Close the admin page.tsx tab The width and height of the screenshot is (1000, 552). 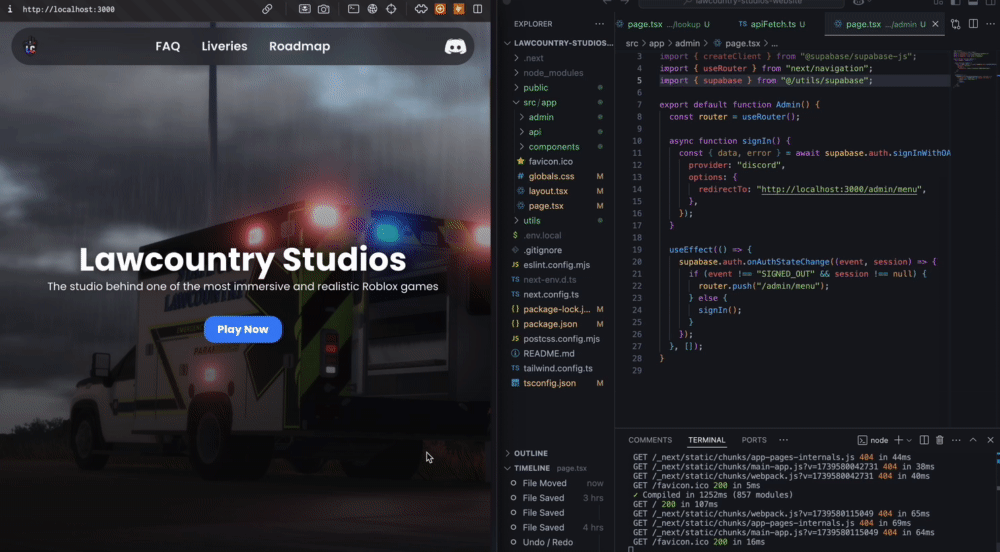[x=936, y=24]
